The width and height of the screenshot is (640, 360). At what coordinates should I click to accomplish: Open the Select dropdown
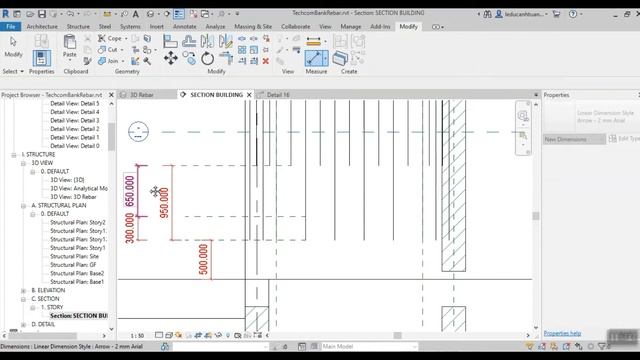pos(13,71)
